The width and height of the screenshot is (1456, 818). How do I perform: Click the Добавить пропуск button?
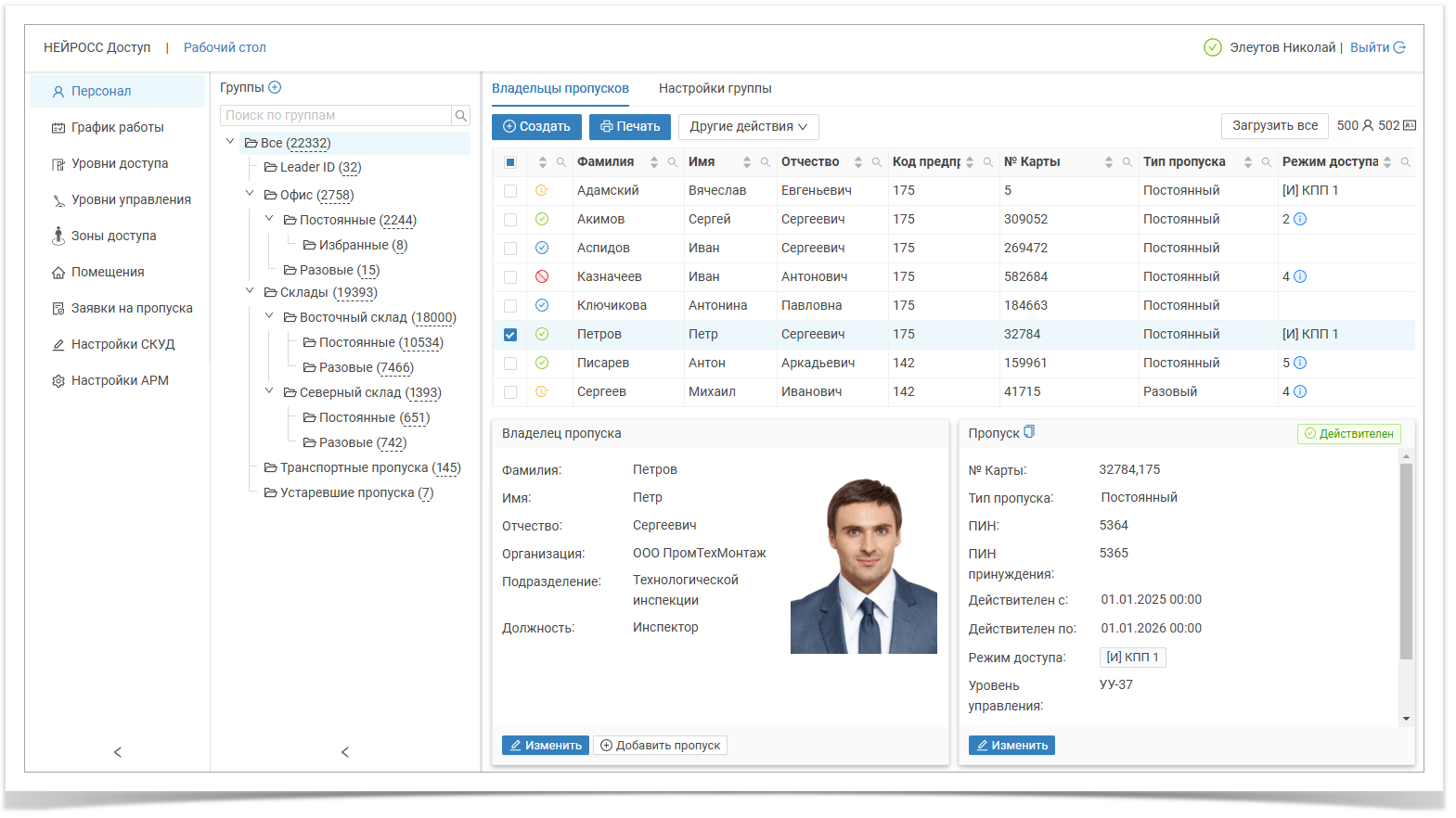(660, 745)
